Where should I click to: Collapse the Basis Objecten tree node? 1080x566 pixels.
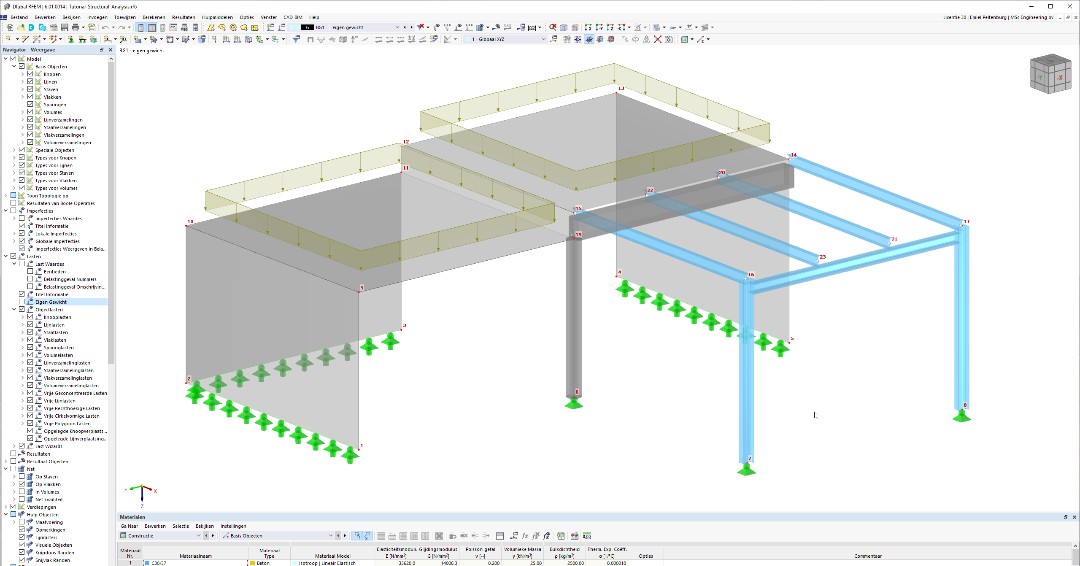point(14,67)
